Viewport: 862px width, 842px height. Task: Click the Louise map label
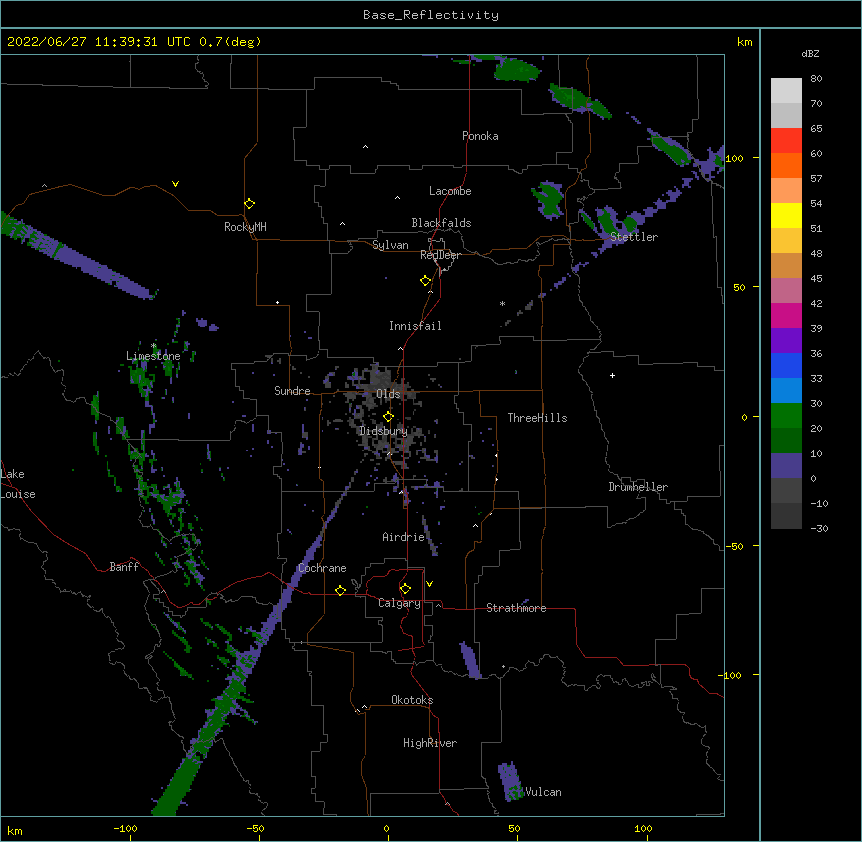(x=18, y=494)
